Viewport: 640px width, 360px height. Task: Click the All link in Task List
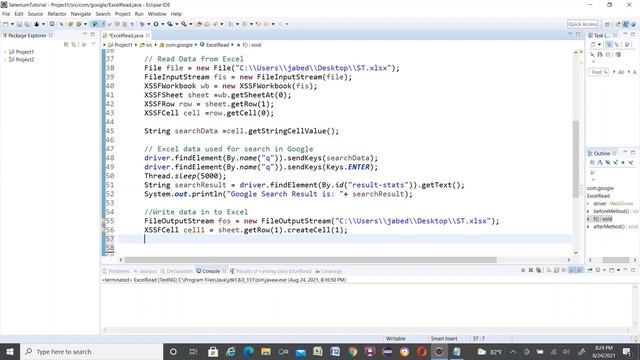coord(621,72)
